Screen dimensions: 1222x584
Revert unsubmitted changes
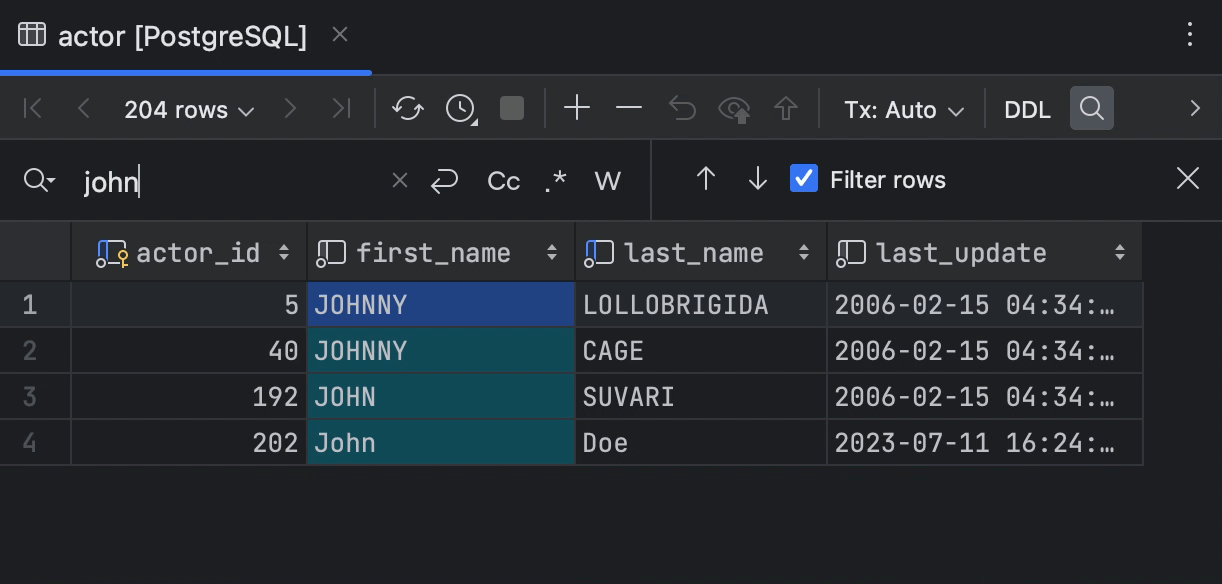[682, 109]
